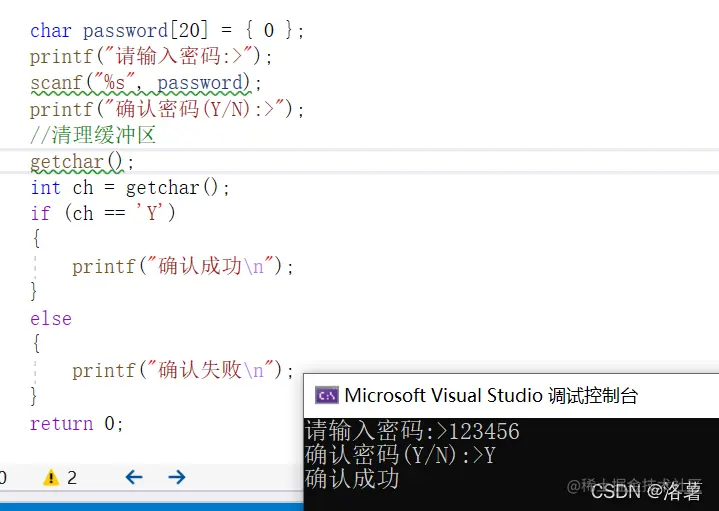Viewport: 719px width, 511px height.
Task: Go forward with the right arrow navigation icon
Action: pos(177,478)
